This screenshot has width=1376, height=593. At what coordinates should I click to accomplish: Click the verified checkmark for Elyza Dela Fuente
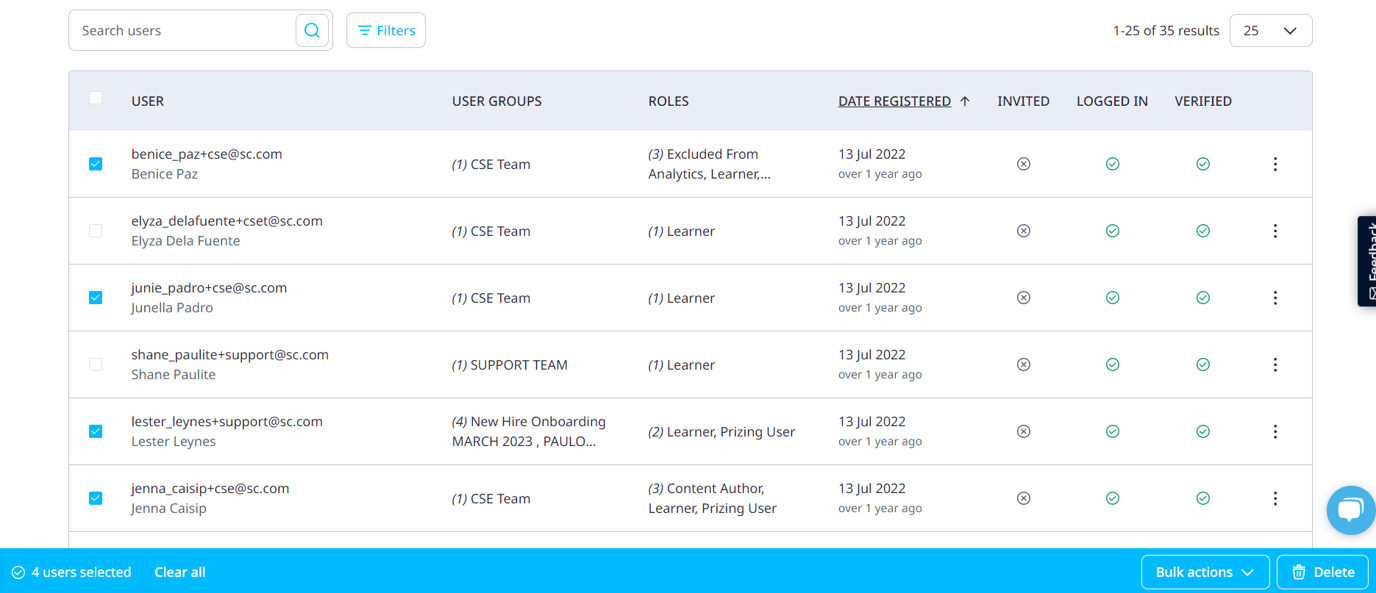click(1203, 230)
